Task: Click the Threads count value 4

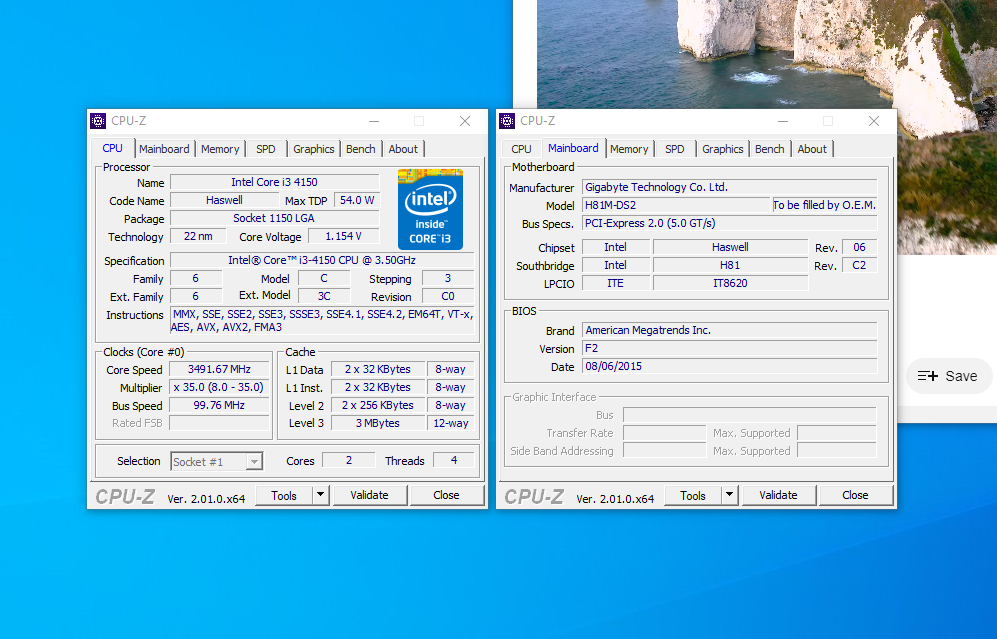Action: click(453, 460)
